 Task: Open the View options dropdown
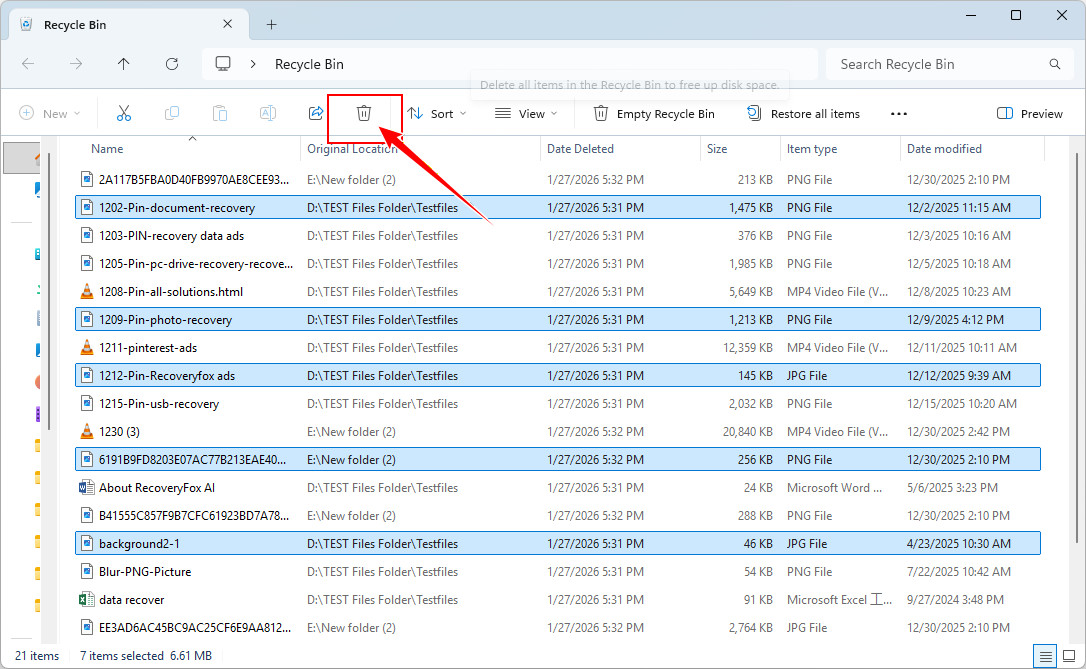[x=525, y=113]
